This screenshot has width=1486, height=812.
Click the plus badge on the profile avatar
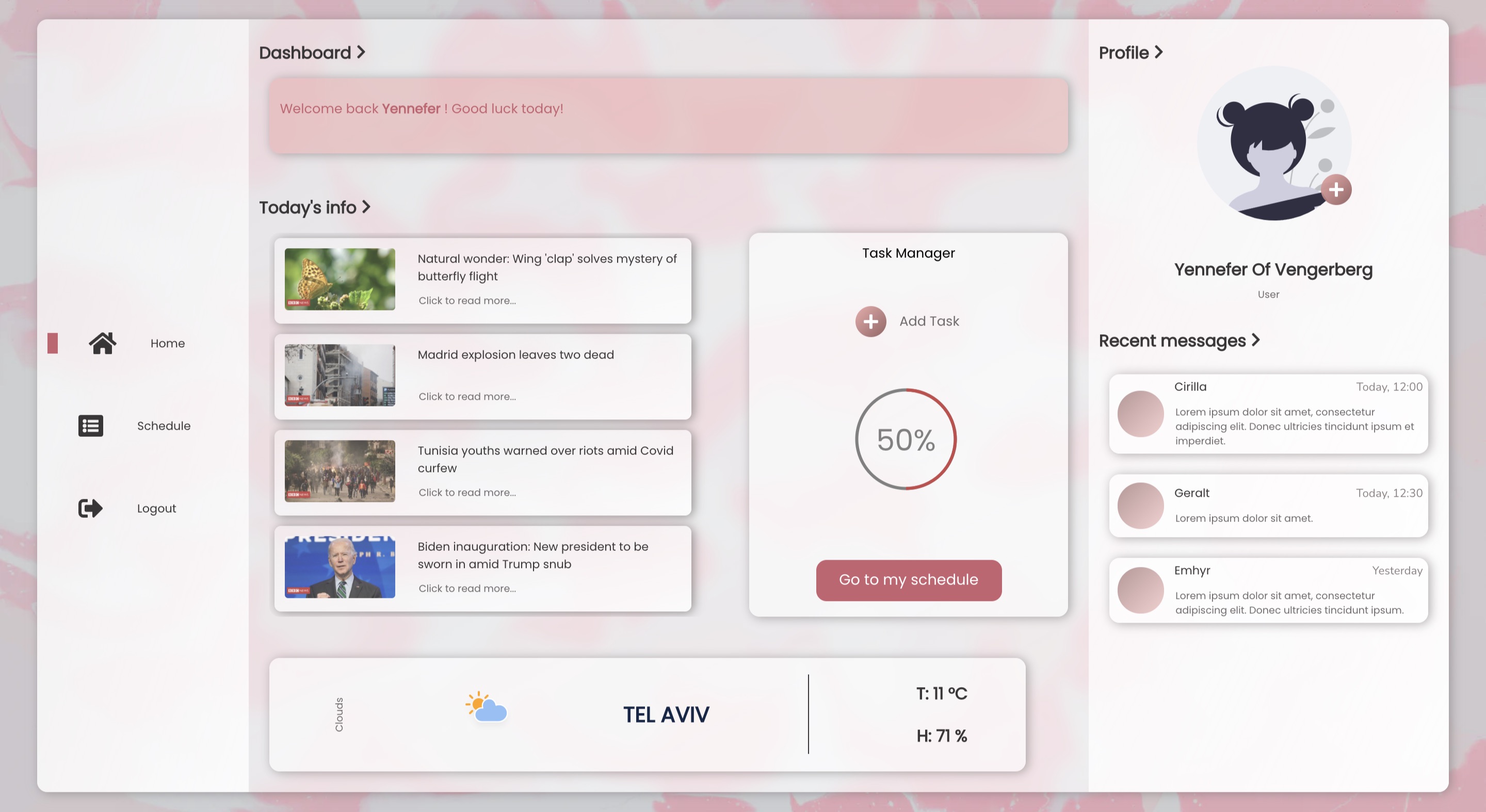(1335, 190)
